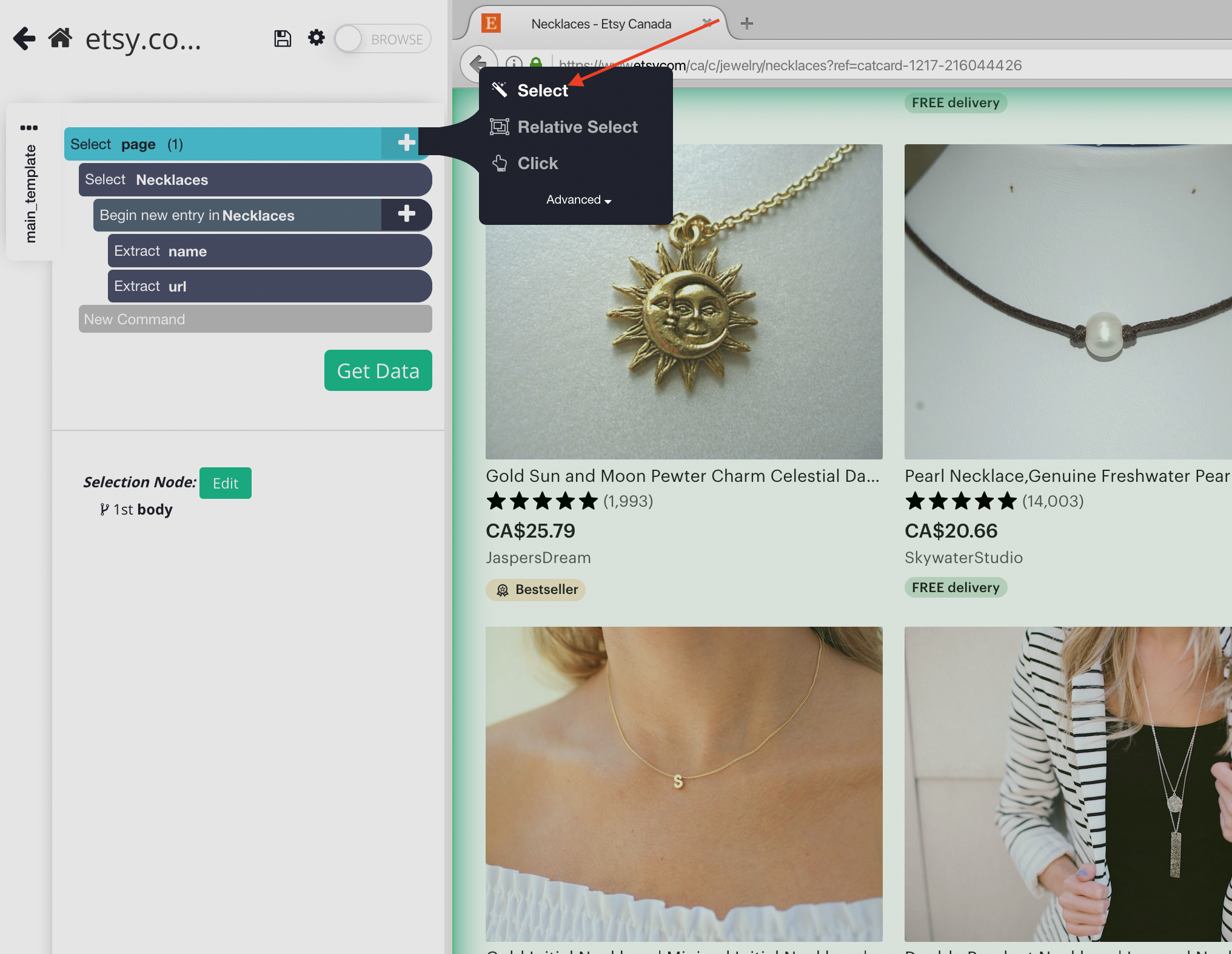1232x954 pixels.
Task: Go back with the ParseHub back arrow
Action: point(24,38)
